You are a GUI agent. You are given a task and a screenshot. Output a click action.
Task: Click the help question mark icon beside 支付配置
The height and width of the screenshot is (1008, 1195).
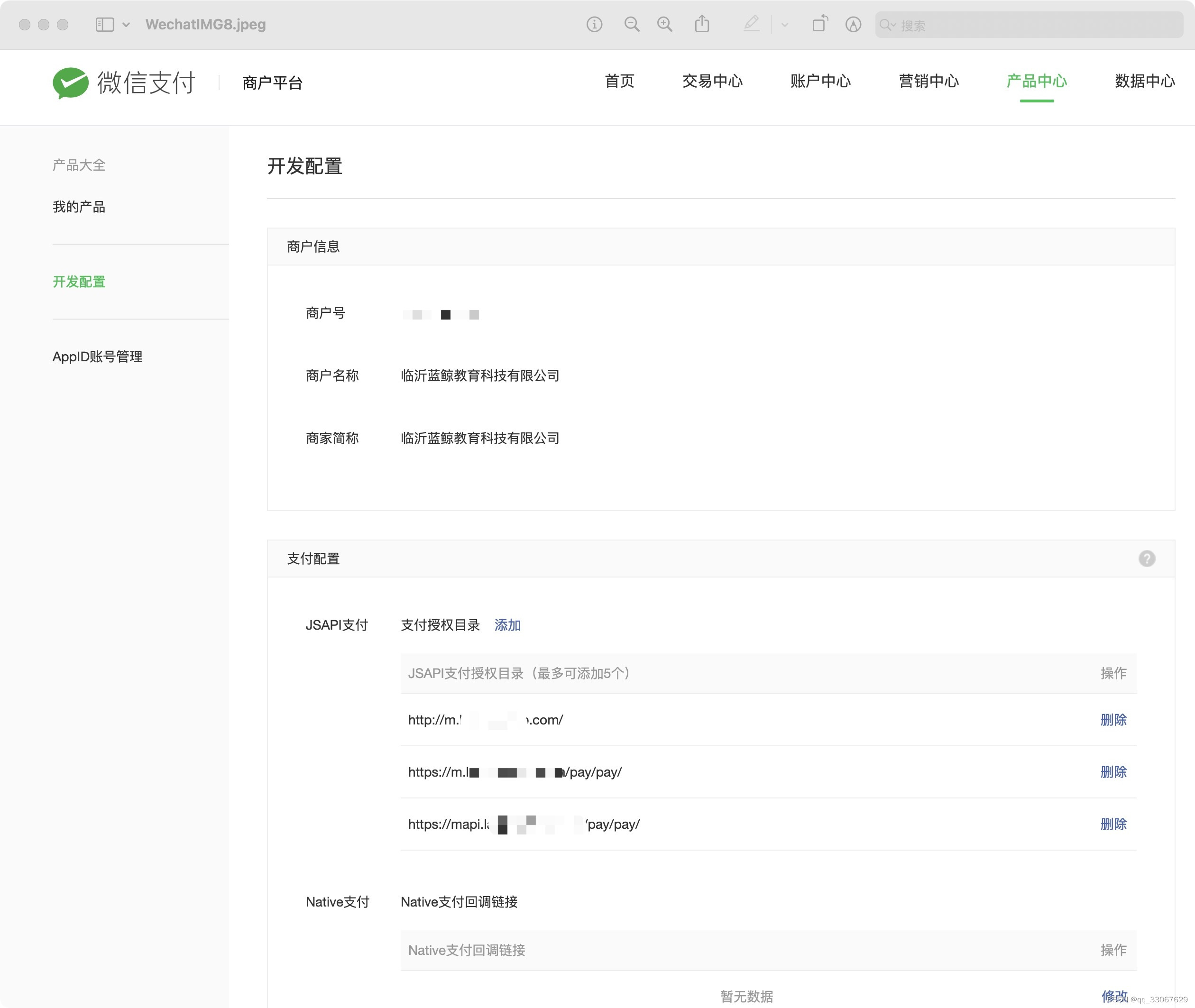click(1147, 558)
